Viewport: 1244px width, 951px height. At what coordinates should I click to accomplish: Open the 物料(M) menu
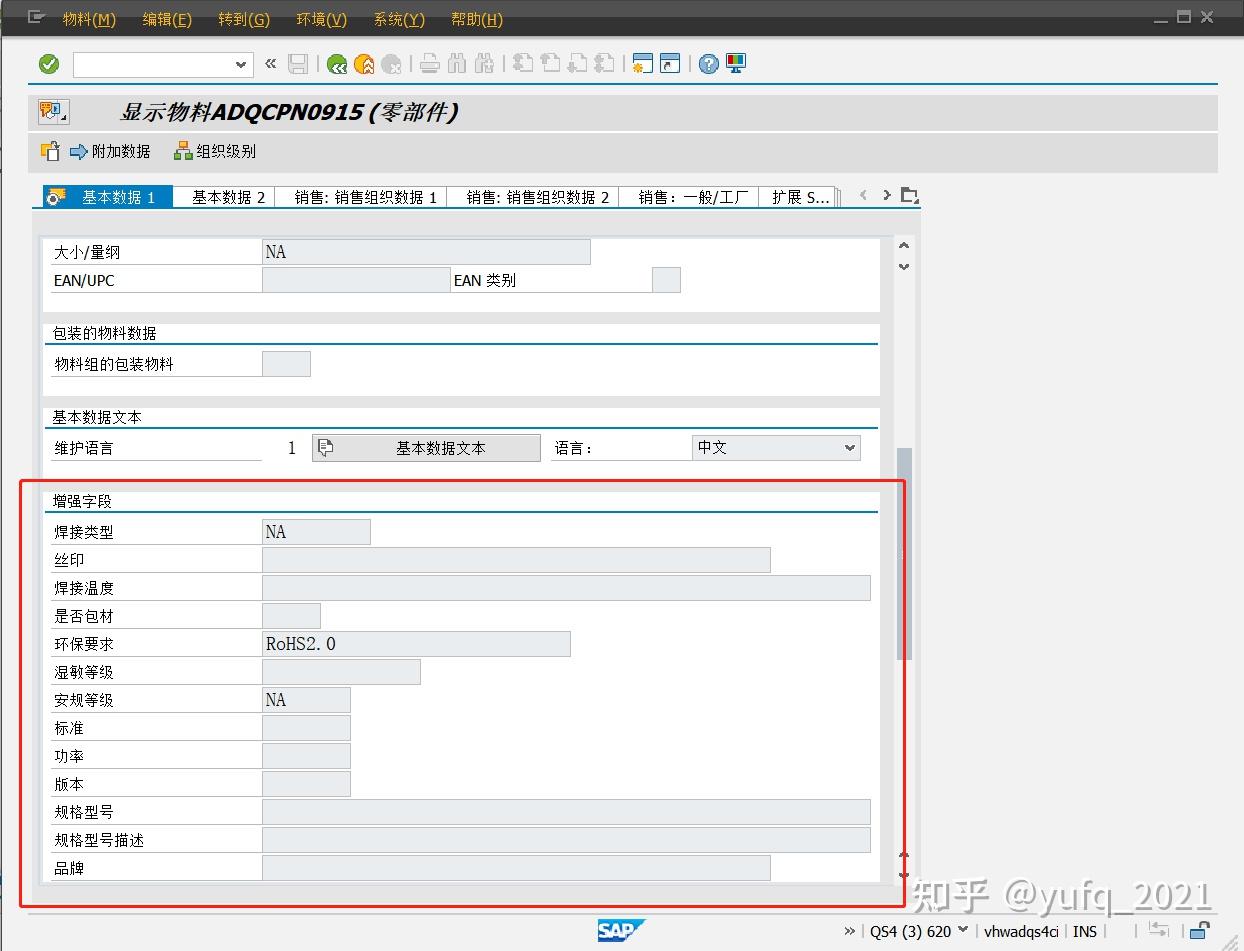89,19
